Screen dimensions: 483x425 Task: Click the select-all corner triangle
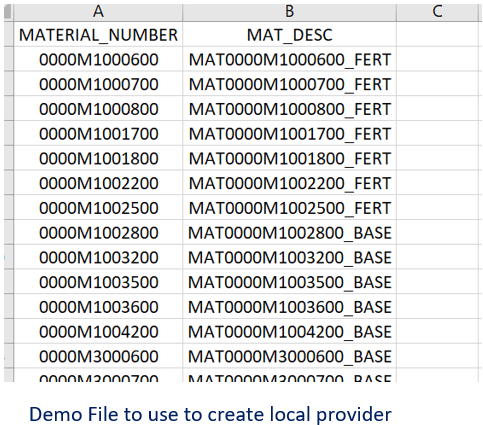pyautogui.click(x=8, y=12)
